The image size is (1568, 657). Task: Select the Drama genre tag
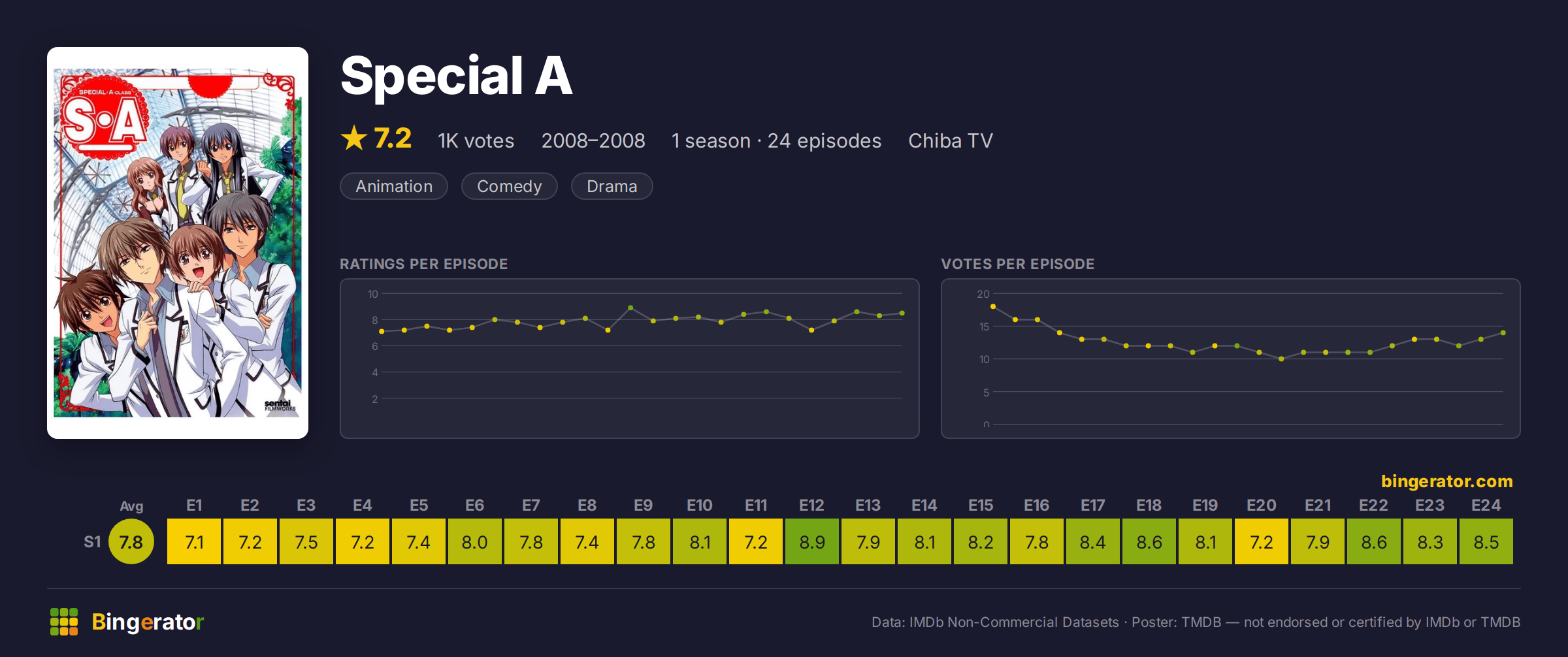(x=612, y=186)
